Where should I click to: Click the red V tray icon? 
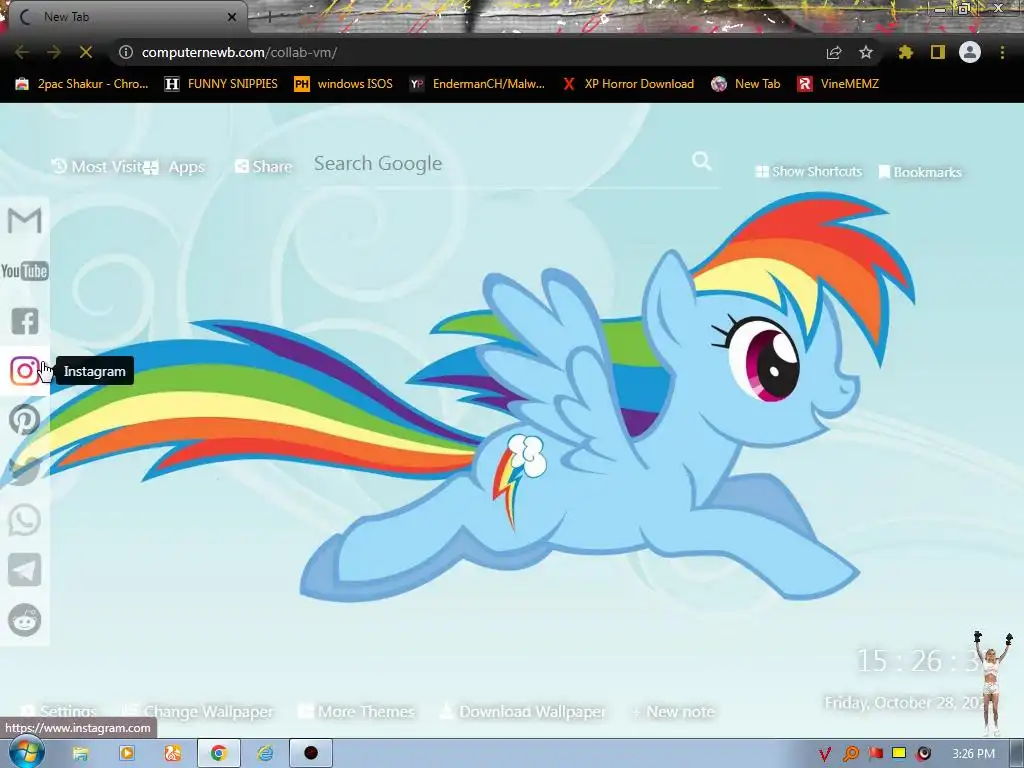click(x=825, y=754)
